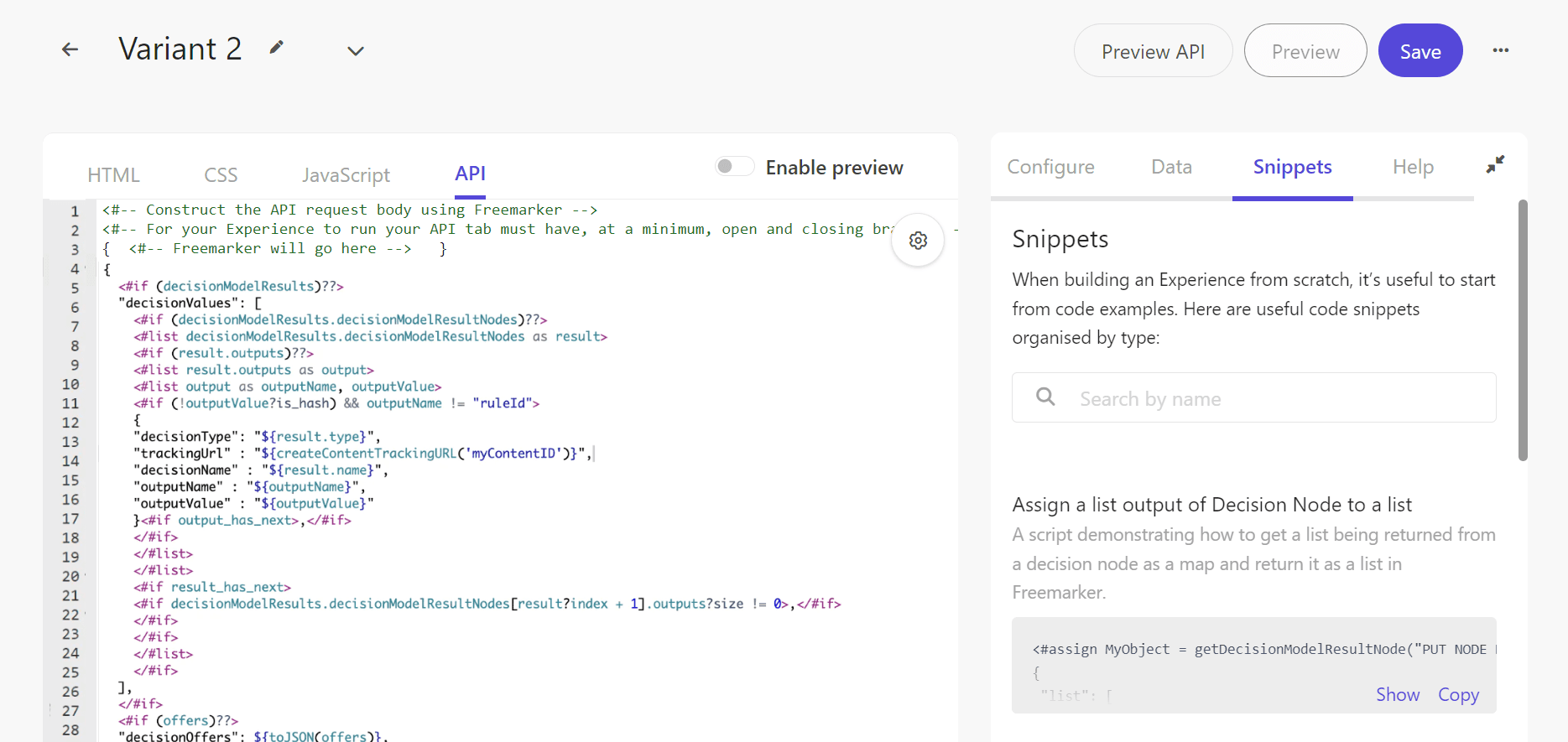Click the "decisionOffers" code line

[253, 736]
